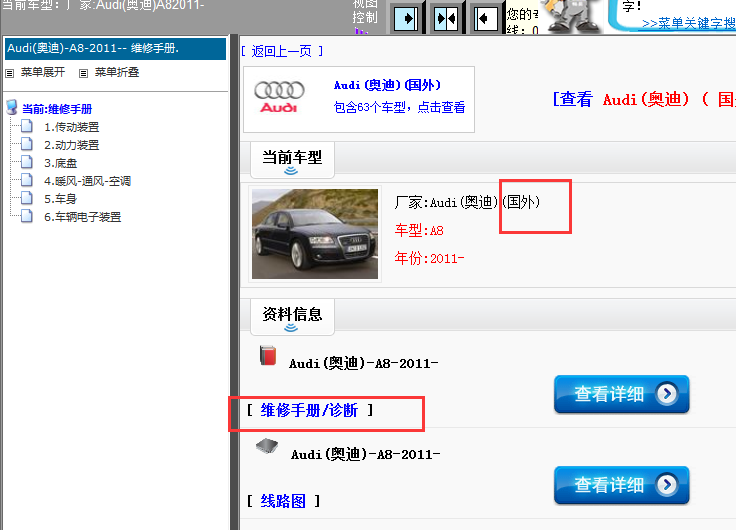Open the 维修手册/诊断 link
Viewport: 736px width, 530px height.
(x=309, y=410)
